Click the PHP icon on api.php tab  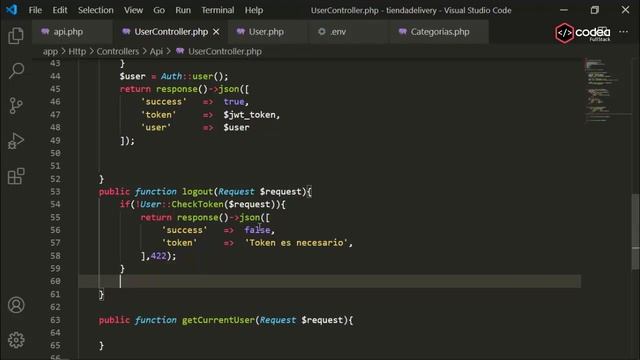(45, 31)
